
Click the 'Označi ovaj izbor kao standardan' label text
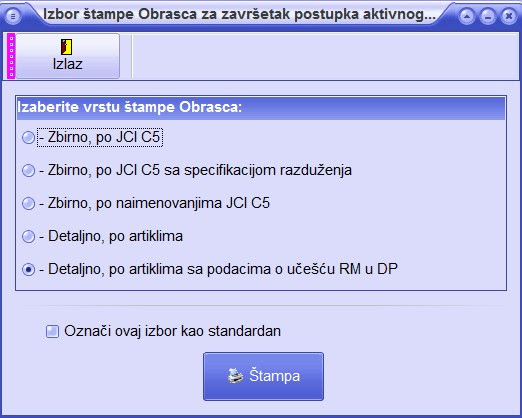173,331
